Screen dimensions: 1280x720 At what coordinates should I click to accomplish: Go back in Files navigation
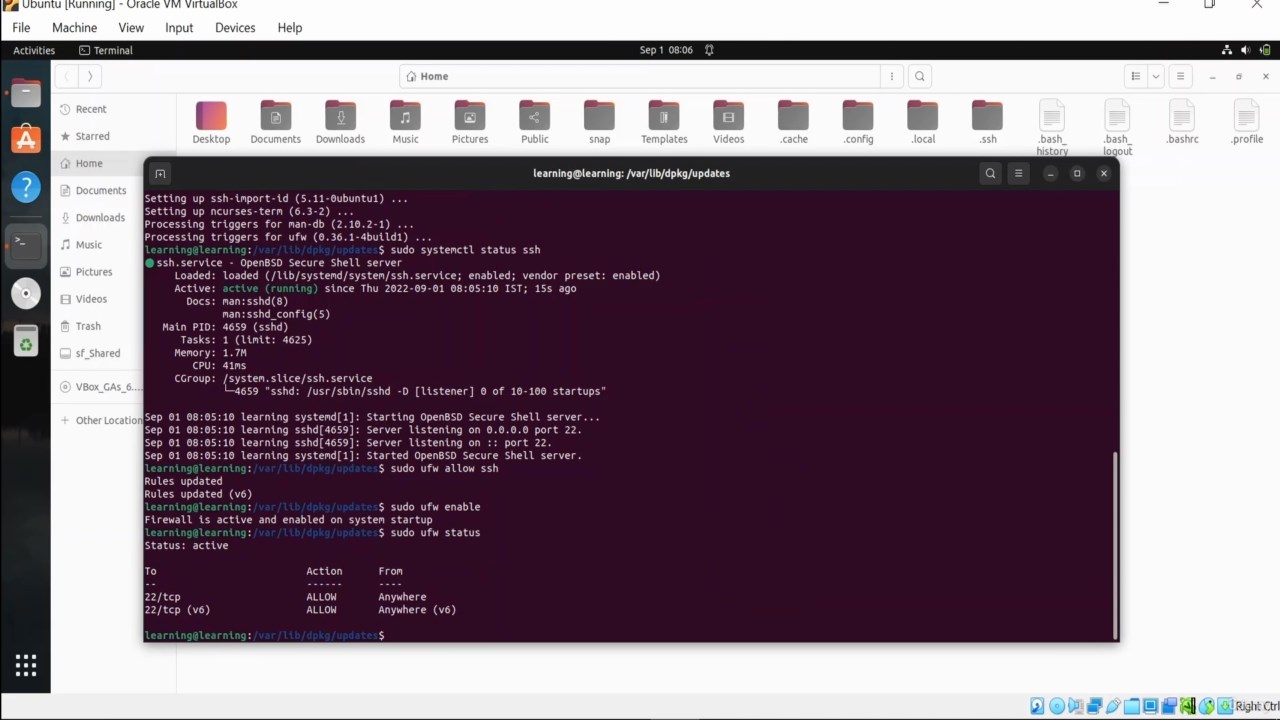tap(66, 76)
